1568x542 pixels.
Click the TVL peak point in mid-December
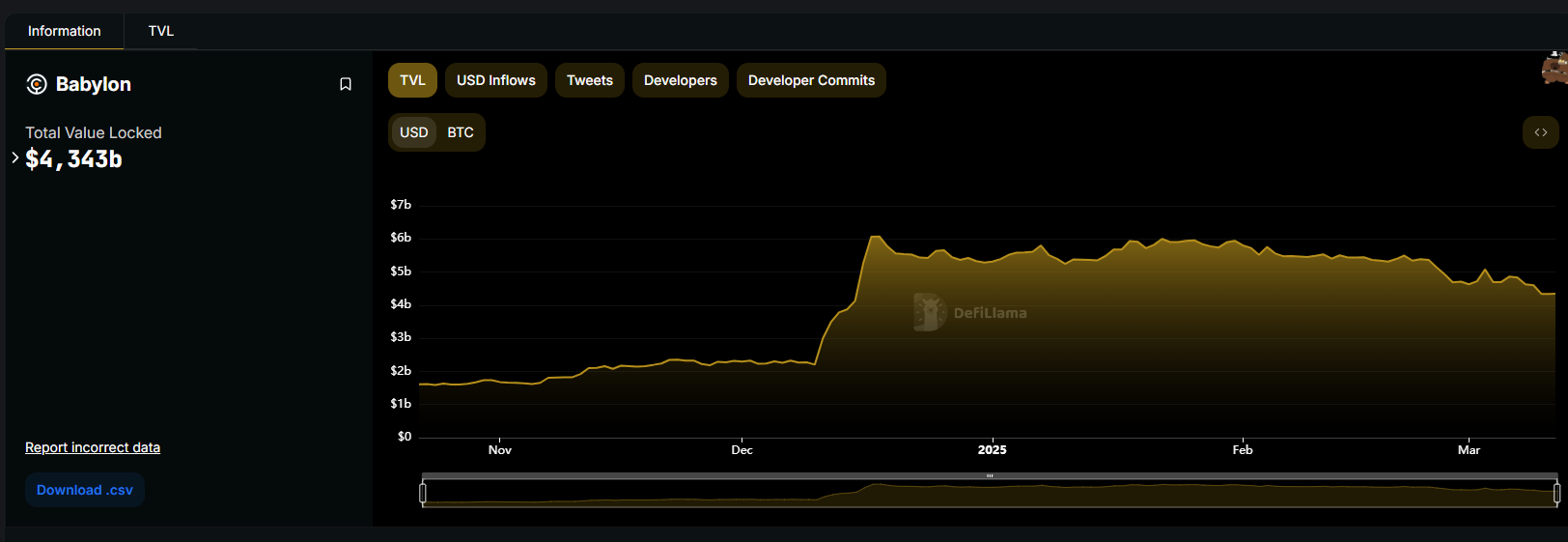[x=876, y=237]
